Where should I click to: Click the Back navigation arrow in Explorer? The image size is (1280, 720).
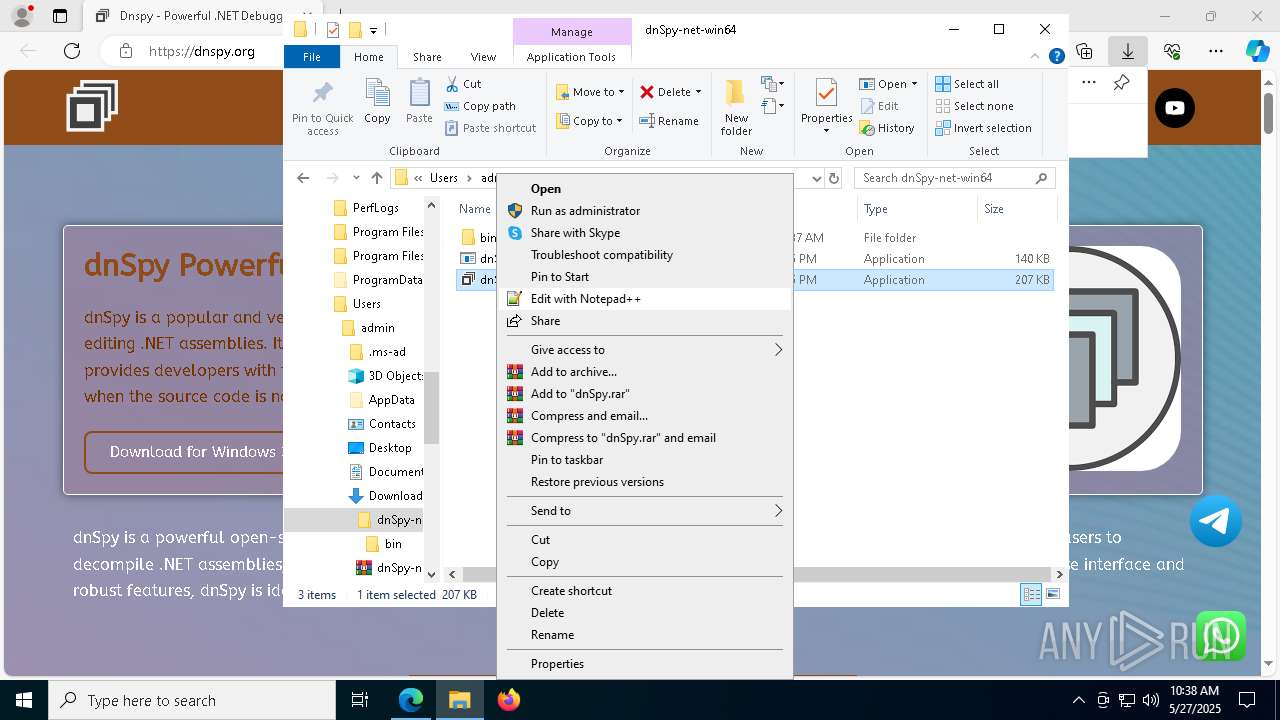pyautogui.click(x=303, y=178)
